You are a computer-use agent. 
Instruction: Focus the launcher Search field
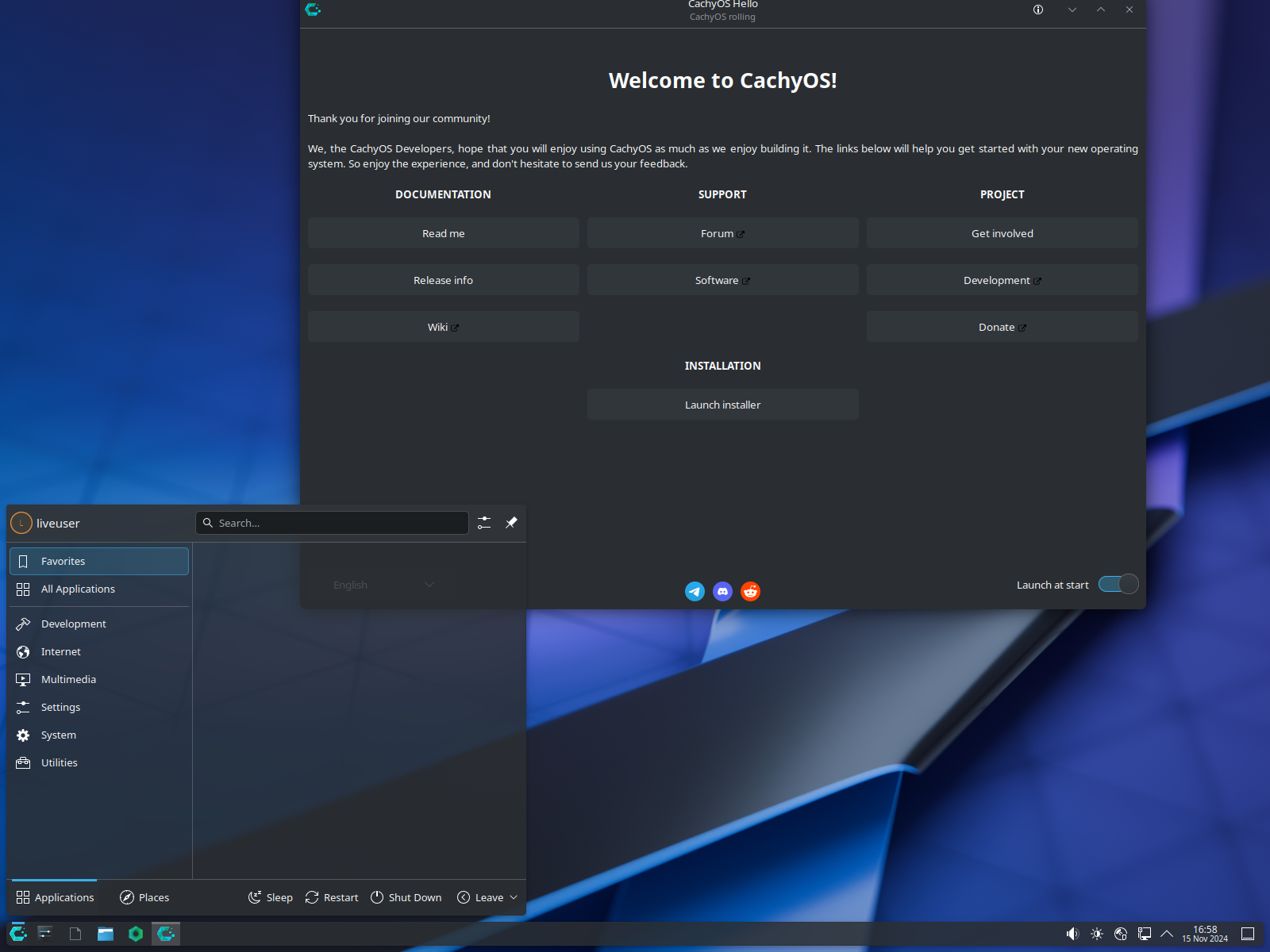click(332, 523)
